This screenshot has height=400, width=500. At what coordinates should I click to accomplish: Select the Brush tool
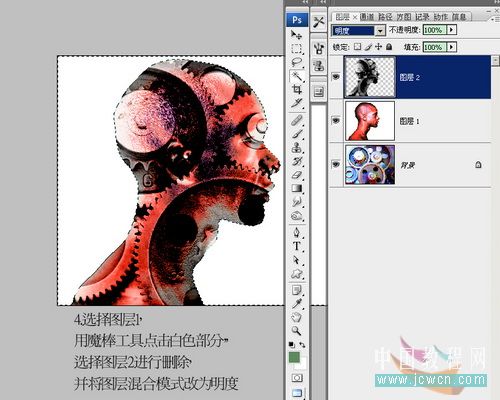pos(296,134)
